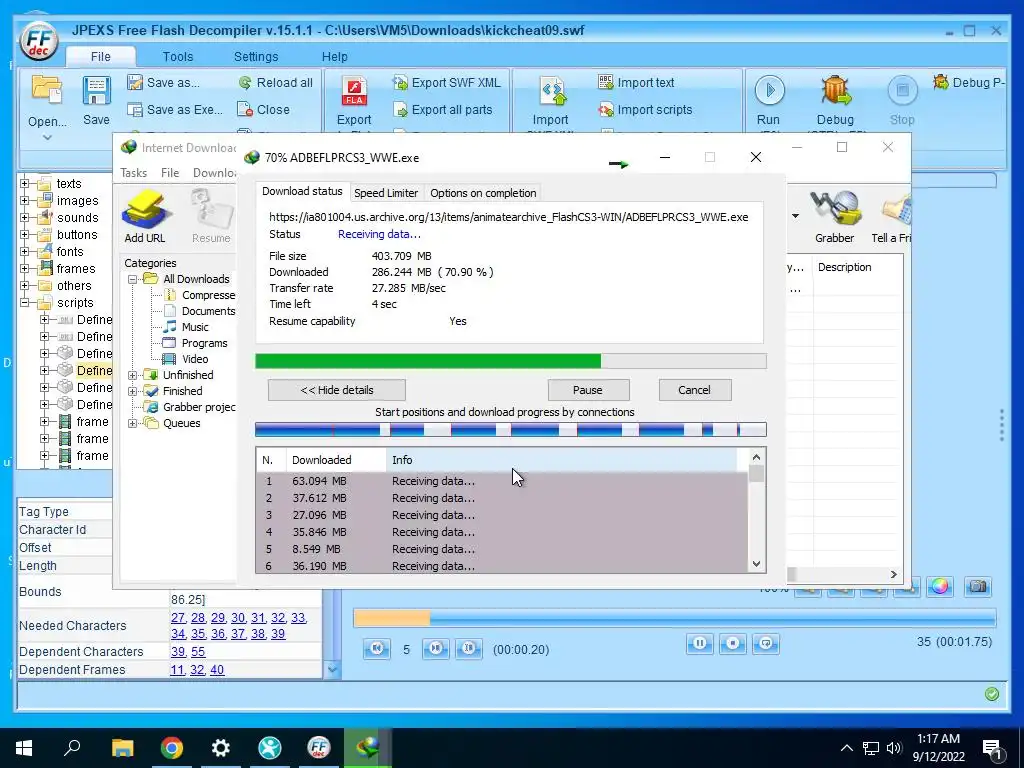Click Export SWF XML

point(446,82)
